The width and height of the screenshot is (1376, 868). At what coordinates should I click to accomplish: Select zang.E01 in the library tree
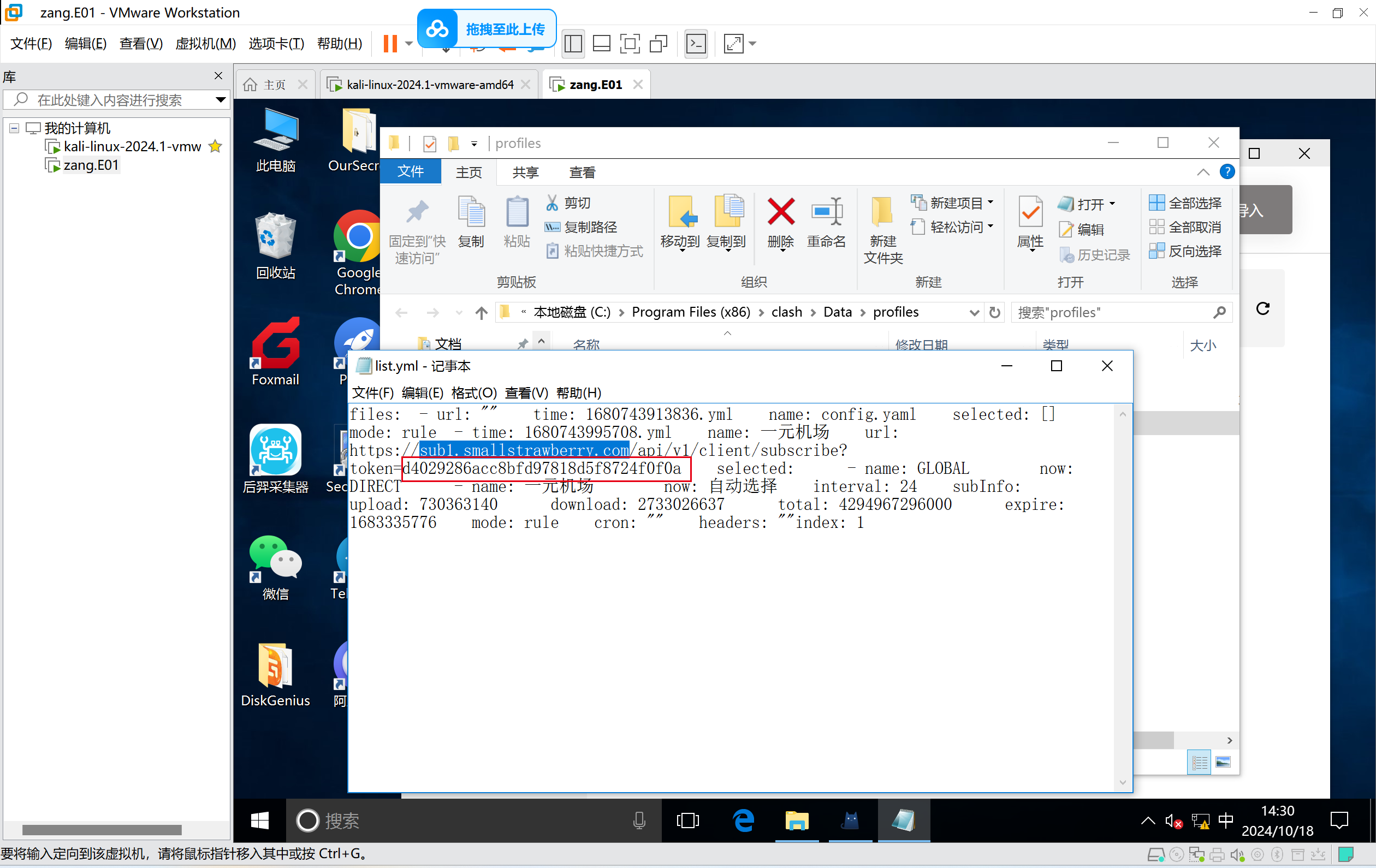pyautogui.click(x=90, y=165)
